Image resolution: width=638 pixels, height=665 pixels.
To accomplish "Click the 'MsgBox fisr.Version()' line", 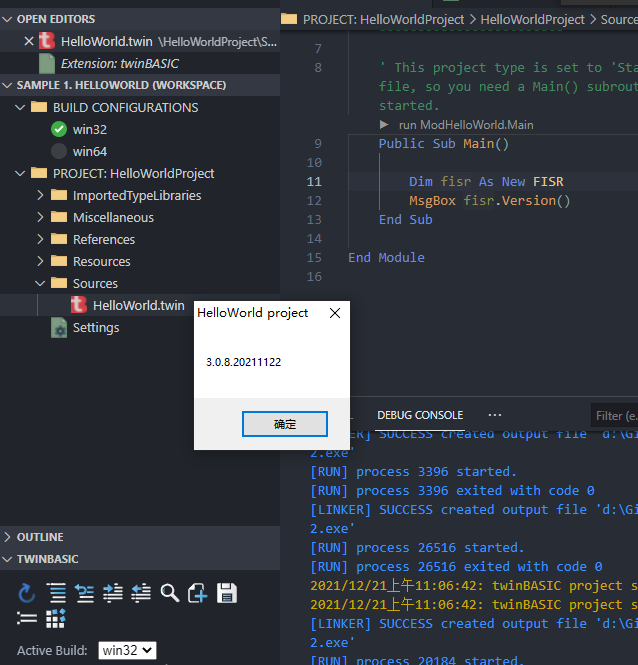I will 490,201.
